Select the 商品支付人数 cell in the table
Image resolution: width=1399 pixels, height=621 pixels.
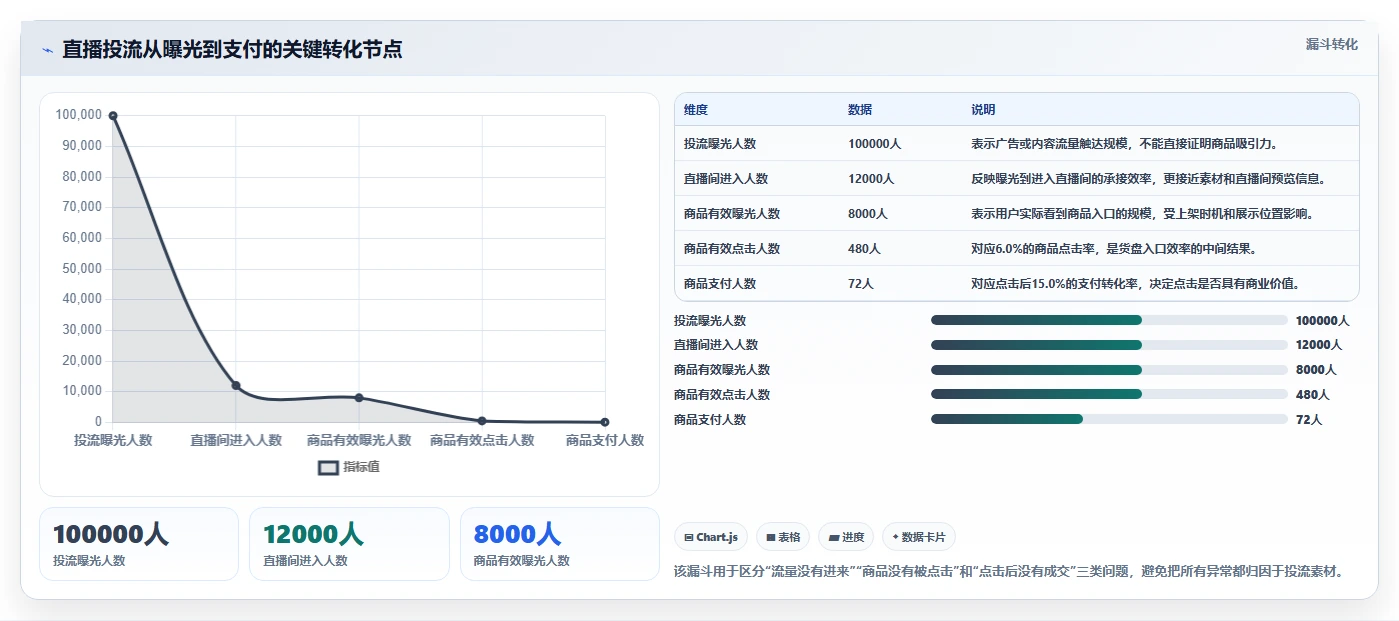tap(720, 284)
